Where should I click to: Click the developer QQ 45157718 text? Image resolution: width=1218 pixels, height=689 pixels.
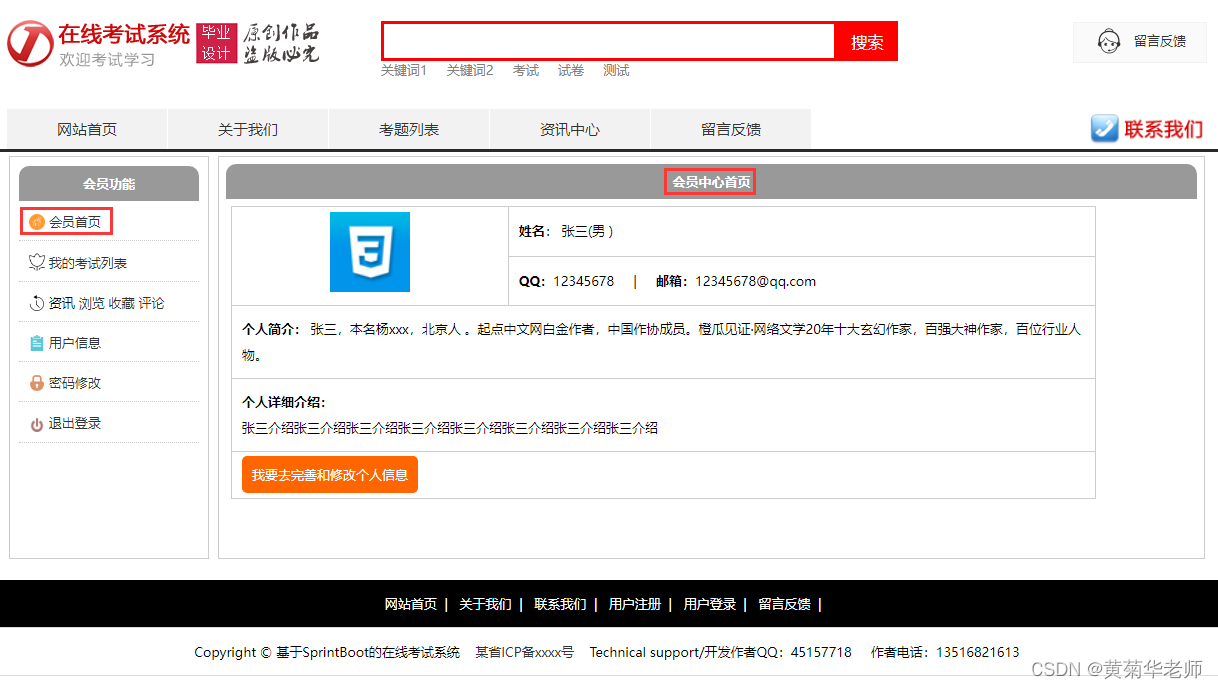[821, 652]
